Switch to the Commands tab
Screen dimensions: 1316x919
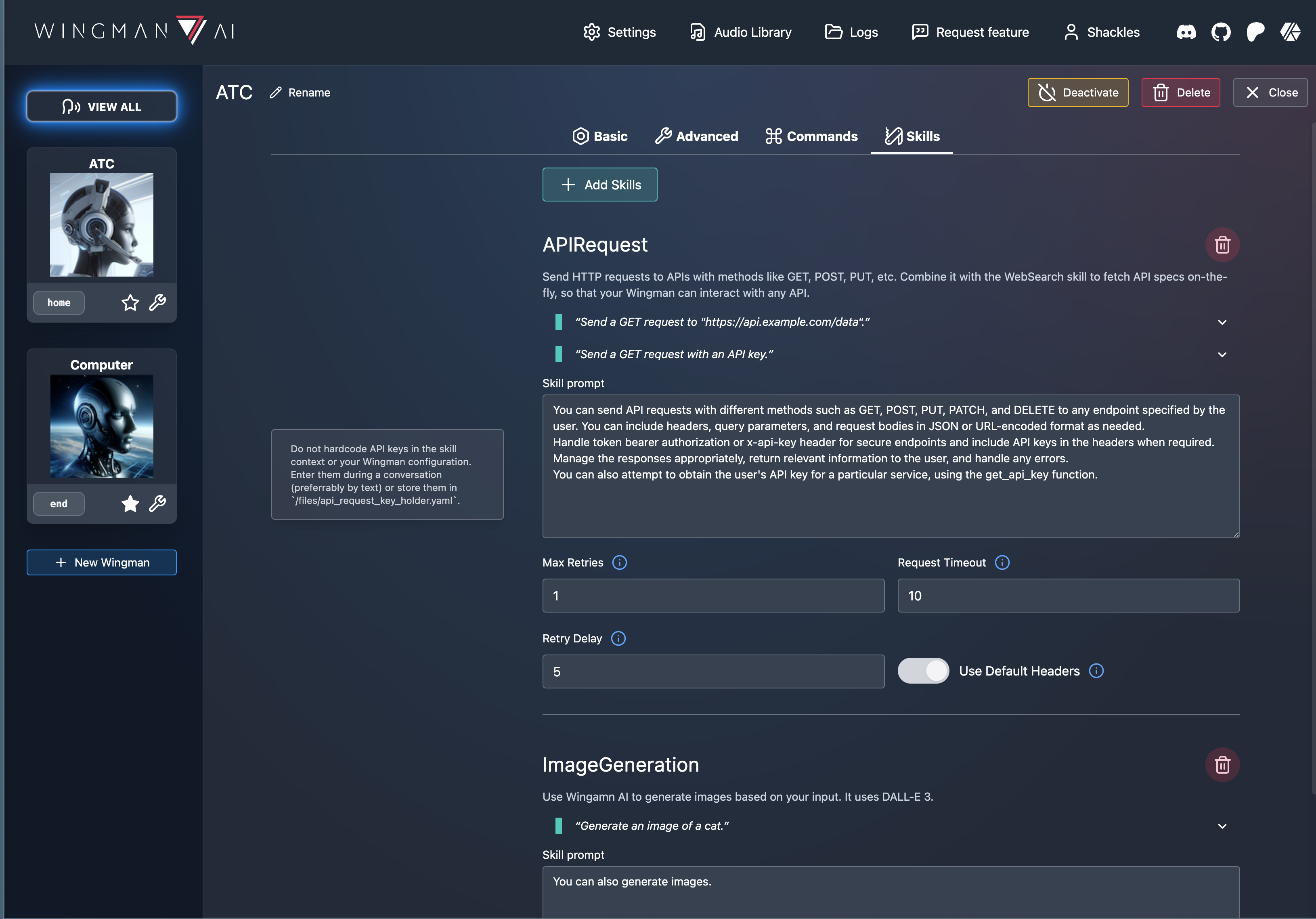812,136
